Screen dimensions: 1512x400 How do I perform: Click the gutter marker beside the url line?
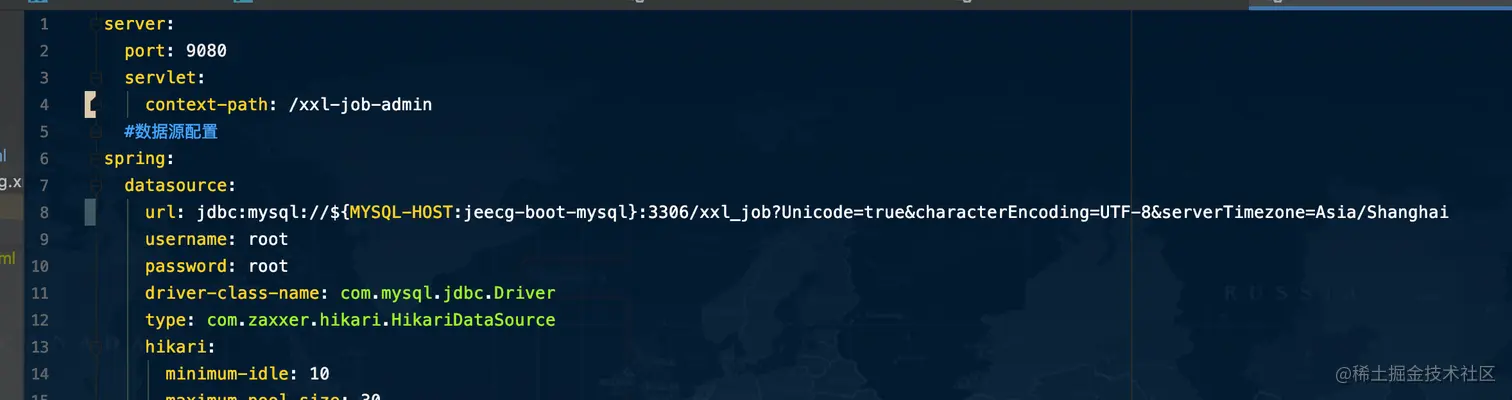[90, 212]
